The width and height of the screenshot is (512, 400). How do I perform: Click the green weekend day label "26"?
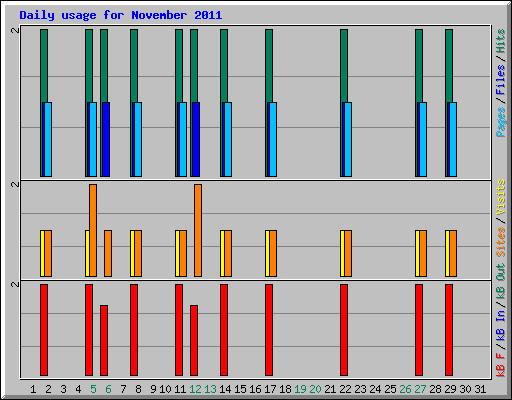[405, 389]
